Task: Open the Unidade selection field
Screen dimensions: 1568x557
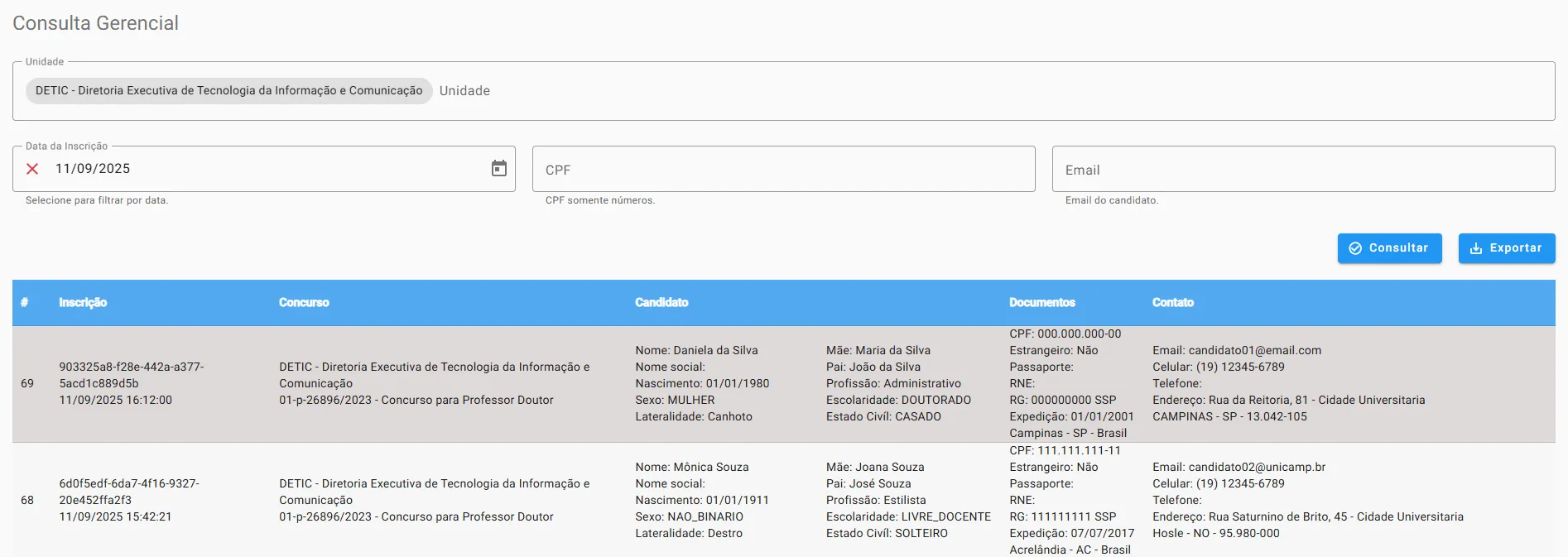Action: pyautogui.click(x=993, y=91)
